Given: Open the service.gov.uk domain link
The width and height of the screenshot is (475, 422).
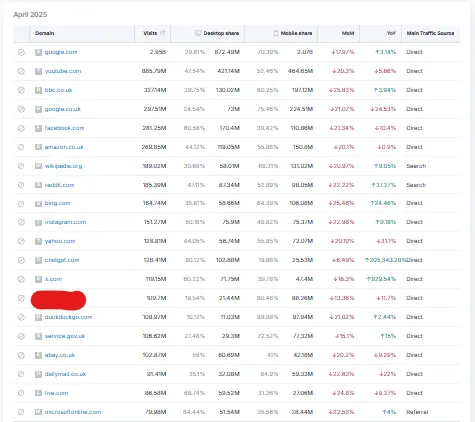Looking at the screenshot, I should pos(65,336).
